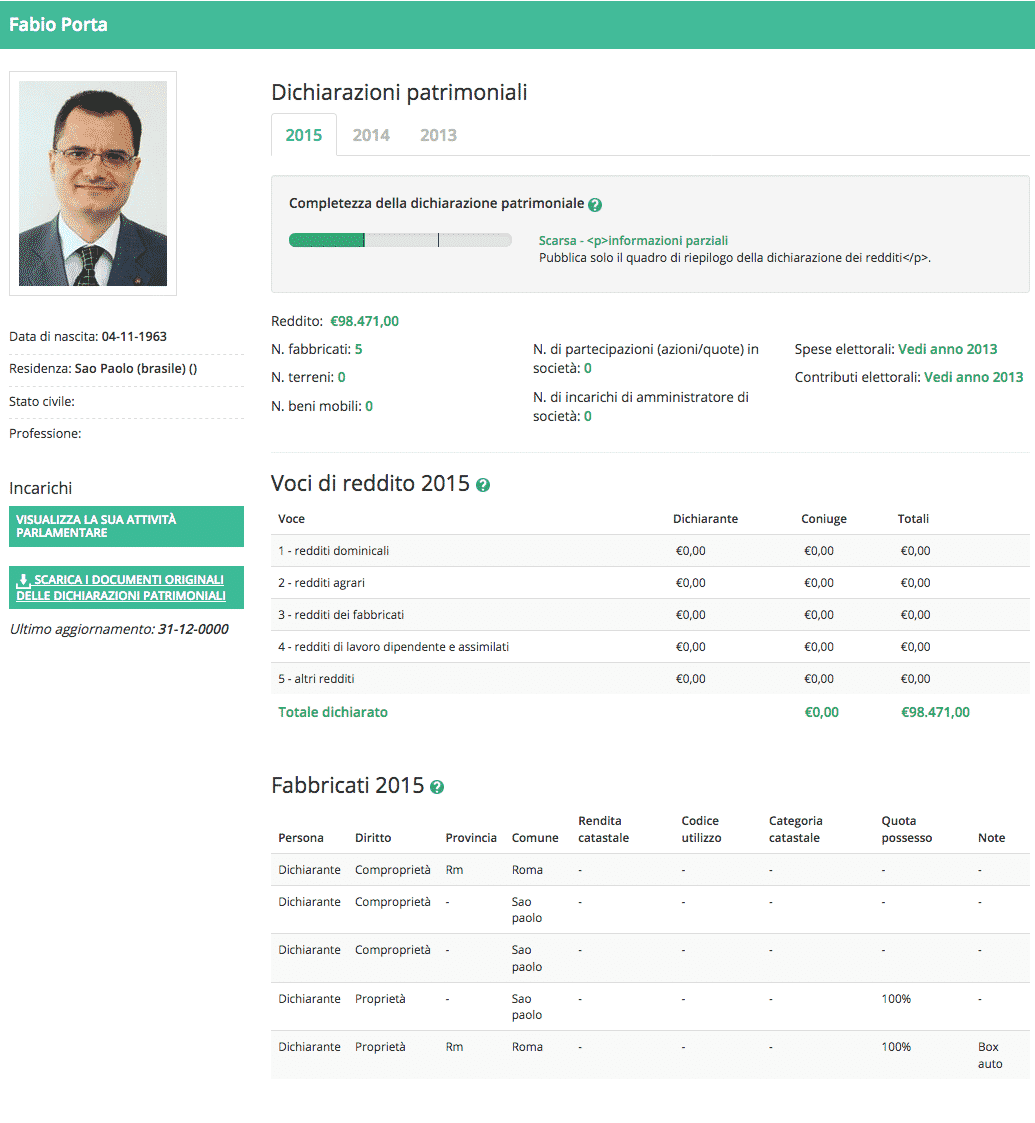Click Categoria catastale column header
Screen dimensions: 1035x1123
(795, 829)
